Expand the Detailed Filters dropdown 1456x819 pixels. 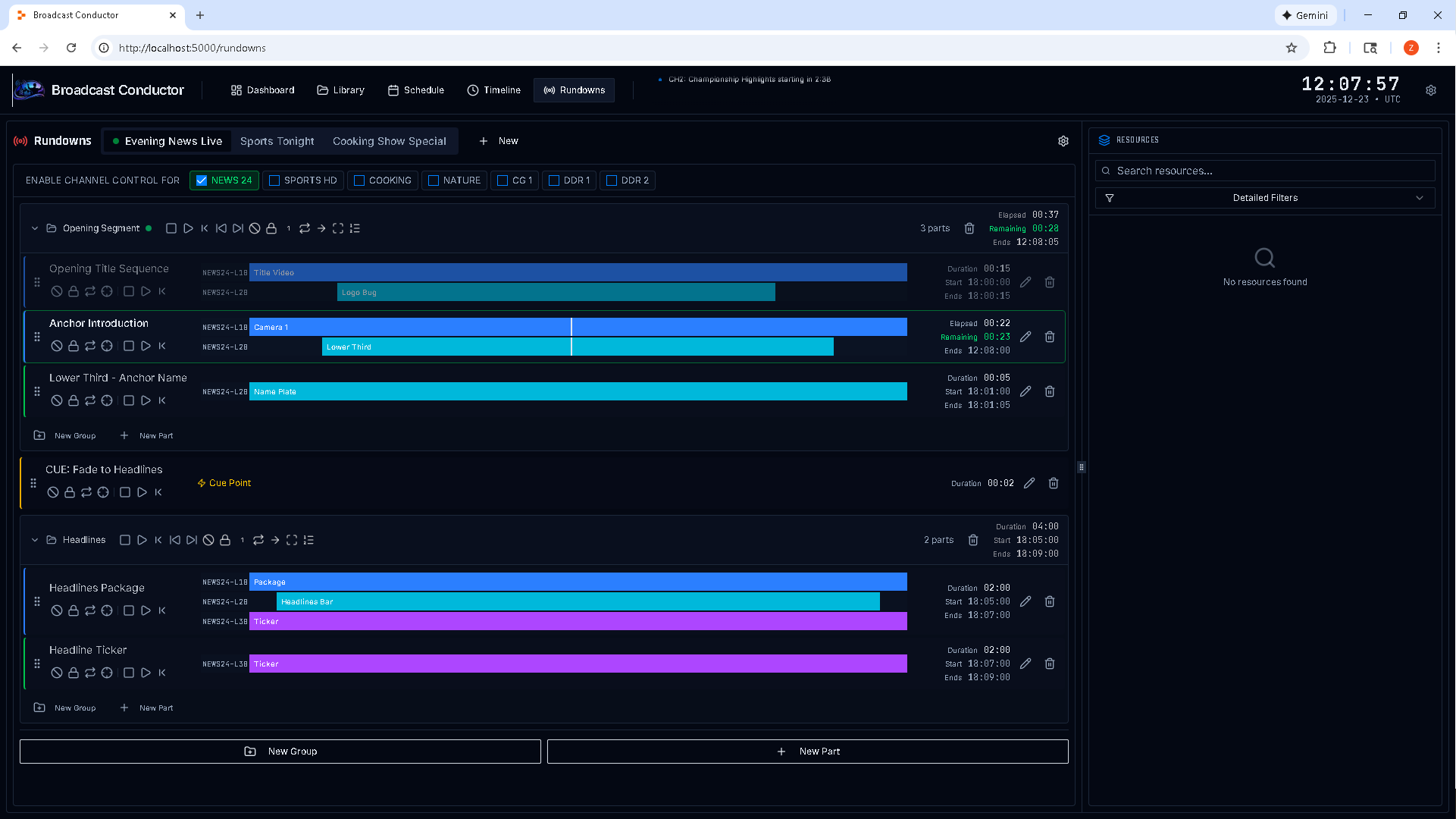(x=1264, y=198)
